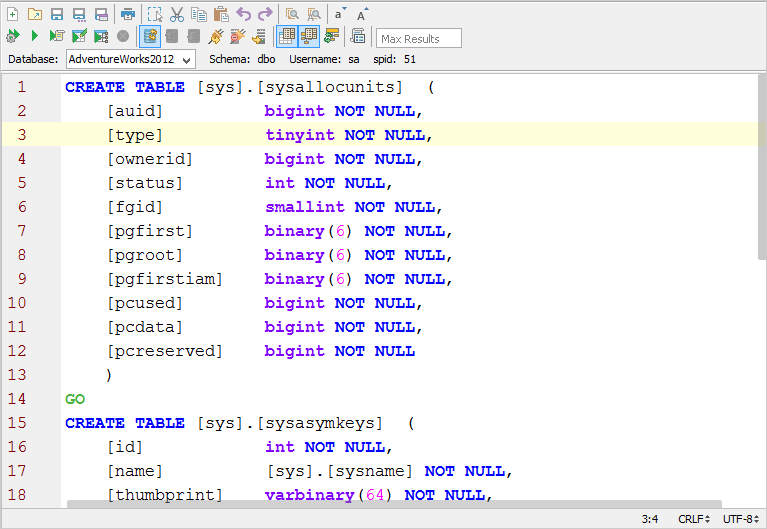Image resolution: width=767 pixels, height=529 pixels.
Task: Click the spid value 51
Action: click(410, 59)
